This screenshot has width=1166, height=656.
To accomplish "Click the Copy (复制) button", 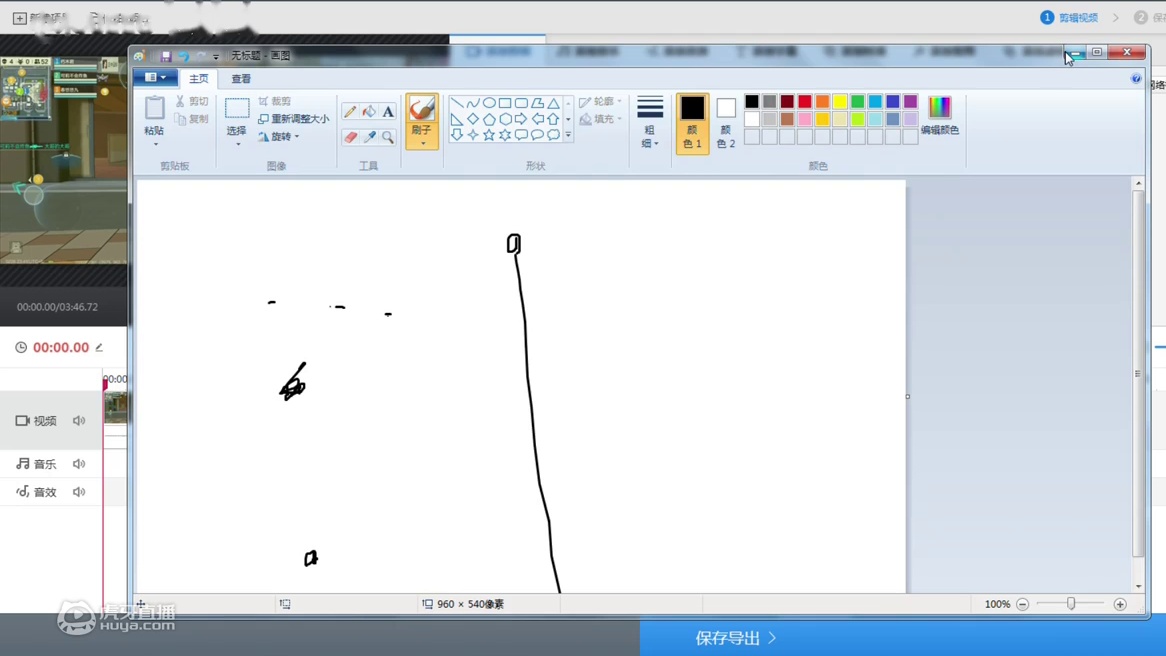I will point(192,119).
